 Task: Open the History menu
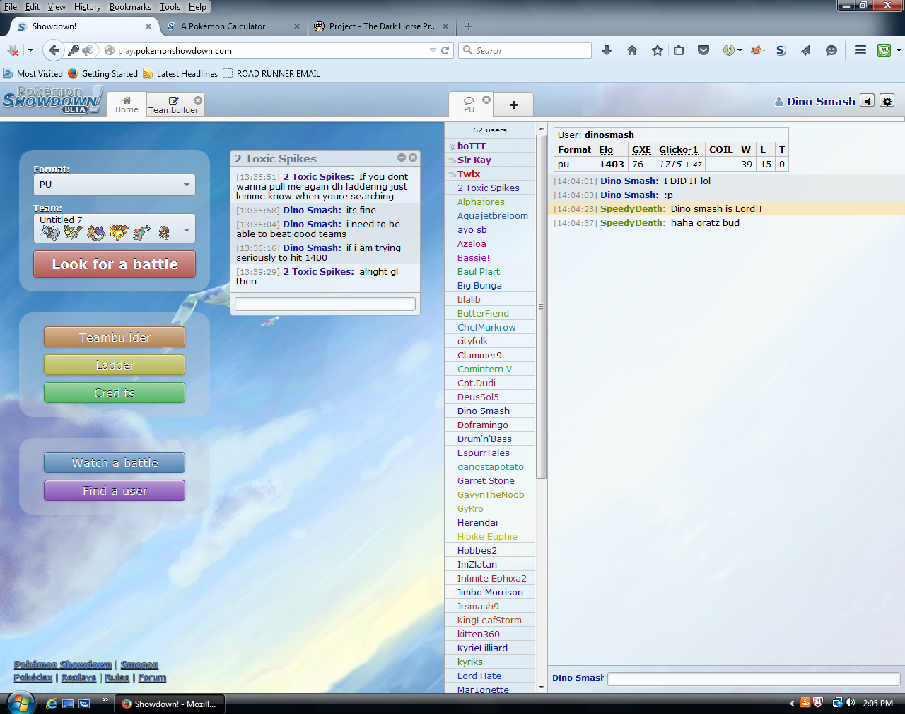point(87,7)
